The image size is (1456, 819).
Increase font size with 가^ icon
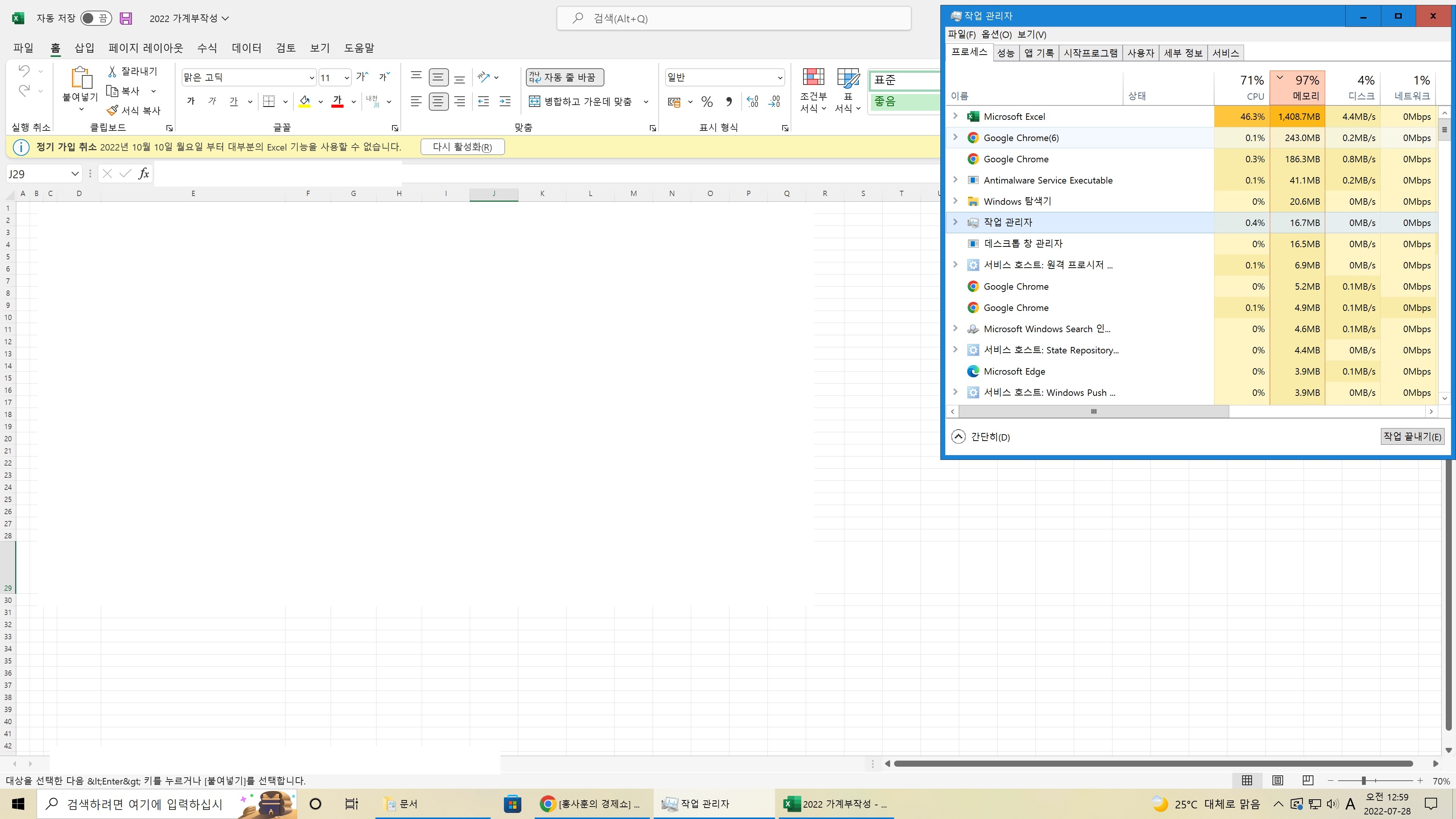pos(362,77)
